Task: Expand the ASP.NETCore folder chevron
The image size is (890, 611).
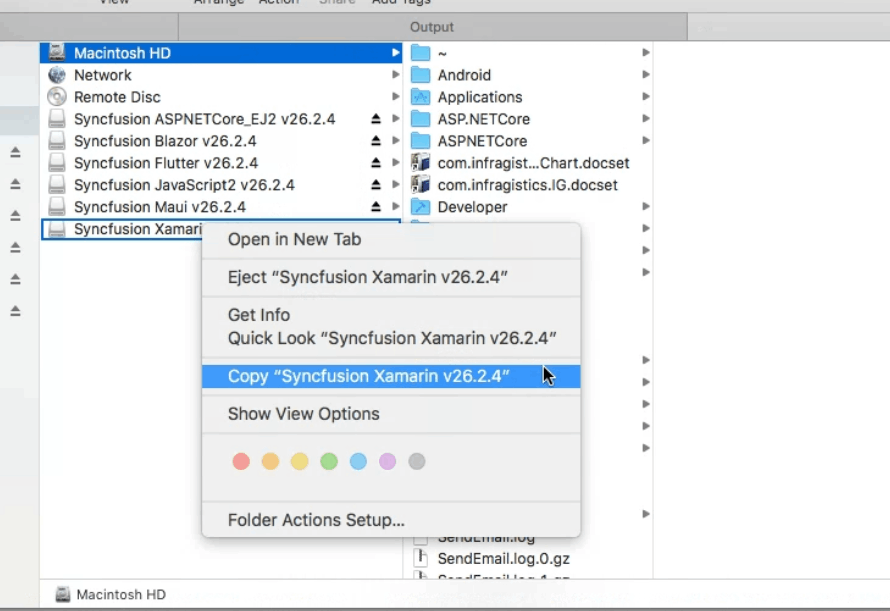Action: pyautogui.click(x=646, y=141)
